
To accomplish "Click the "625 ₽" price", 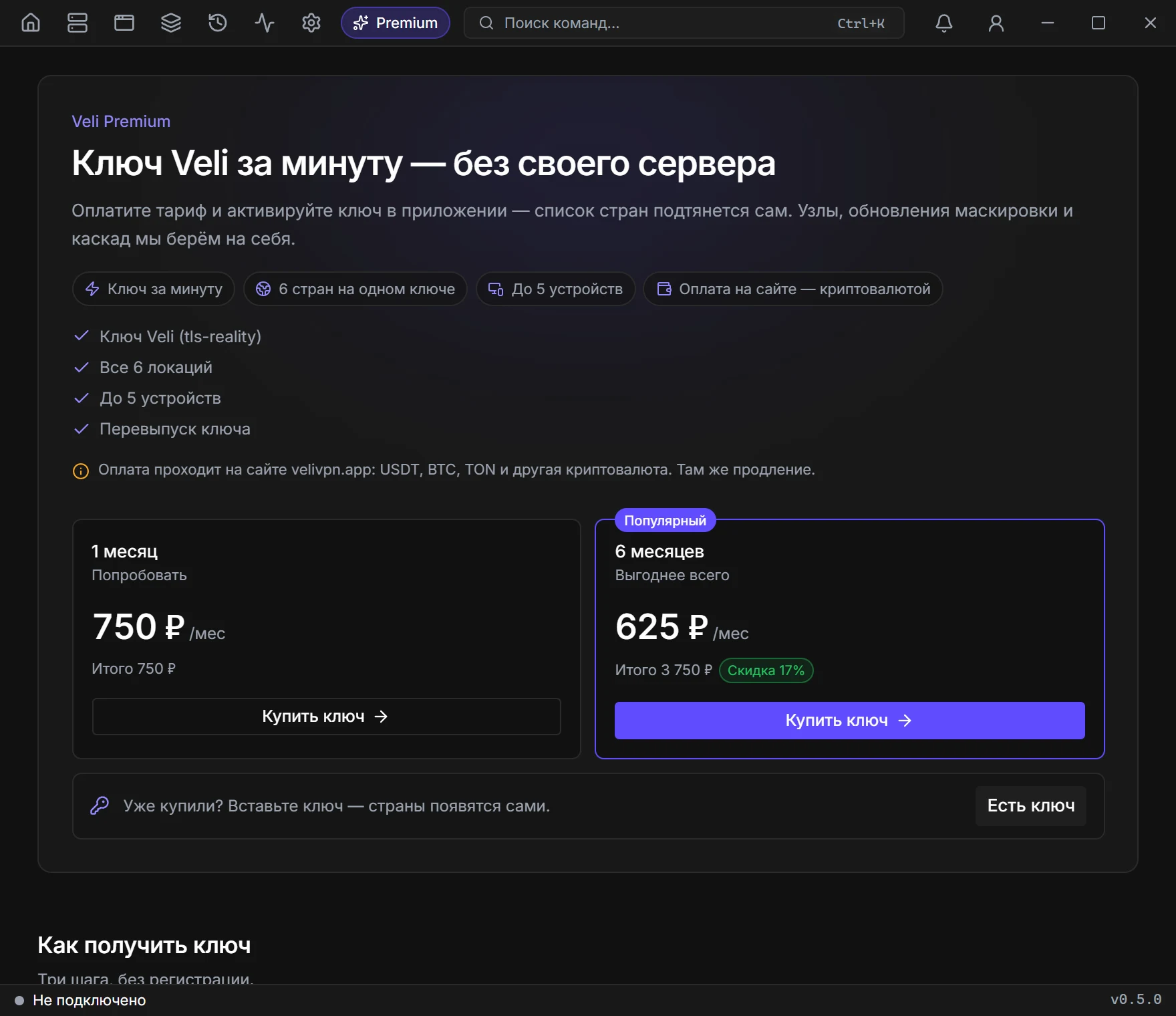I will (x=661, y=627).
